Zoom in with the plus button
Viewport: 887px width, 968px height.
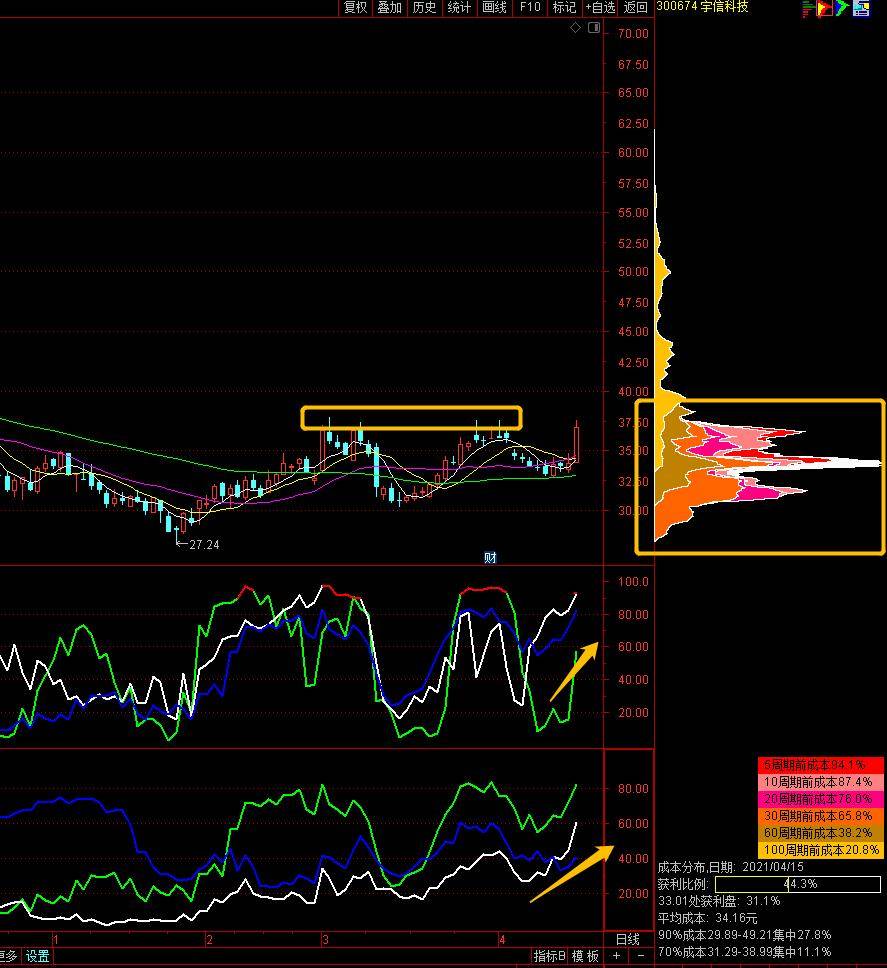(616, 956)
